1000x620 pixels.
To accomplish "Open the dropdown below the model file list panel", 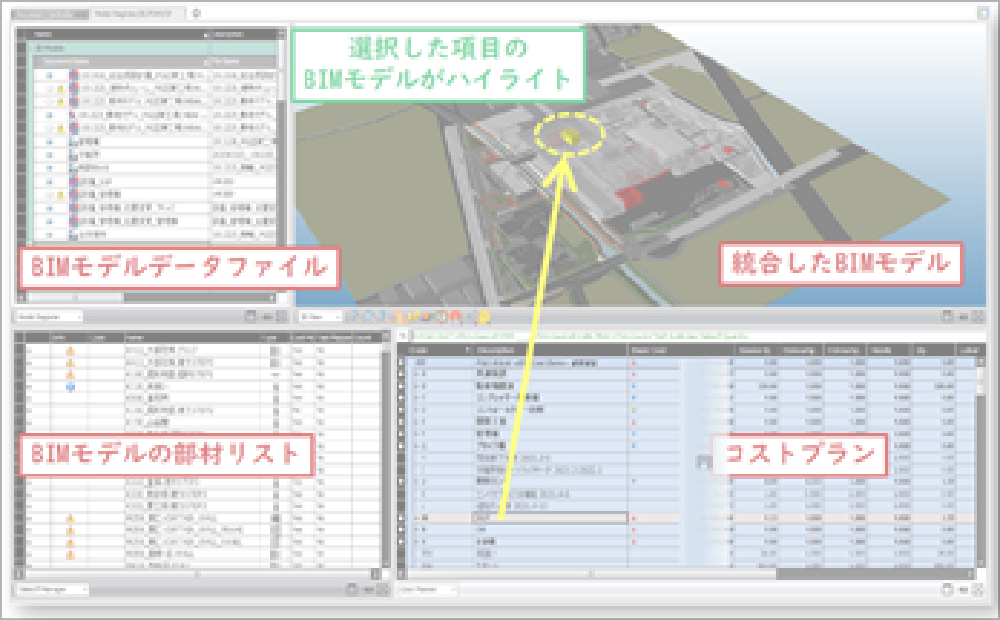I will (x=49, y=316).
